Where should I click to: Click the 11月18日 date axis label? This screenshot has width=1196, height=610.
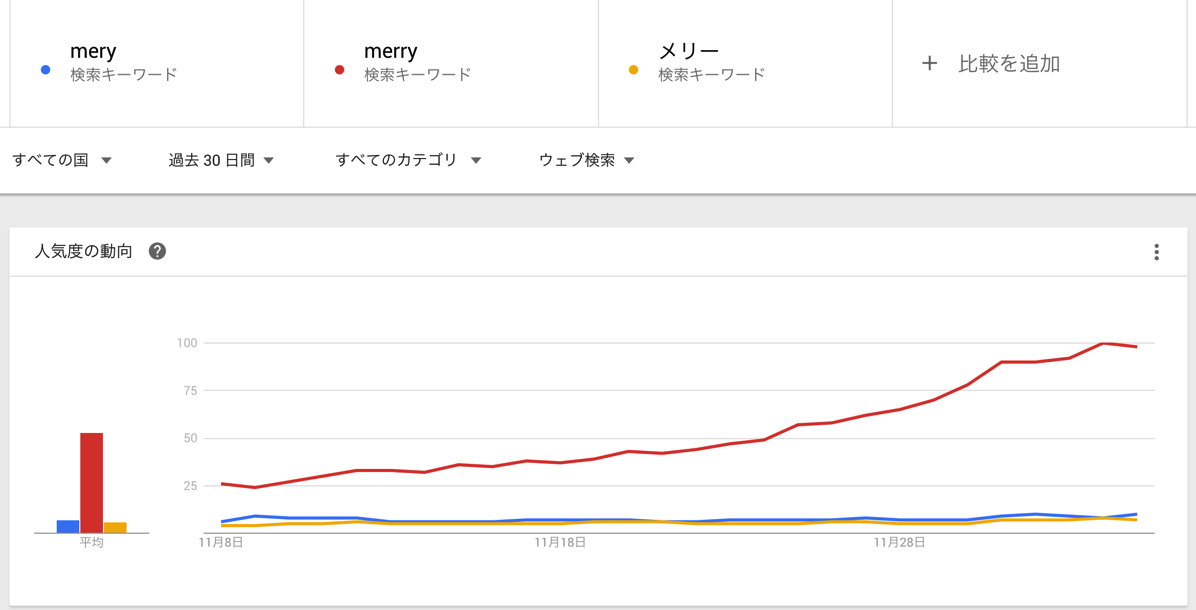[560, 542]
